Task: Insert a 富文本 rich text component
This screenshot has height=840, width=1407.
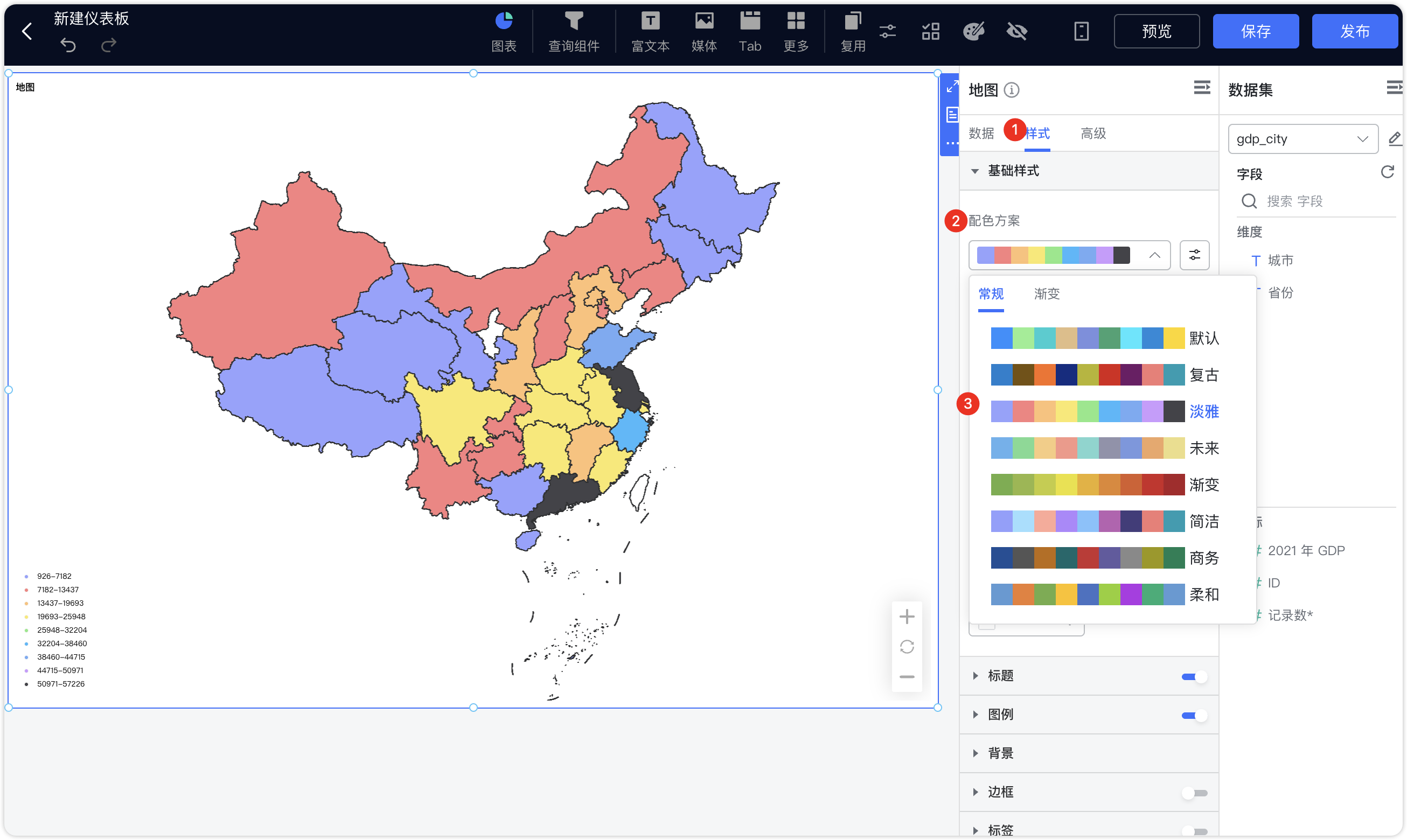Action: pos(650,32)
